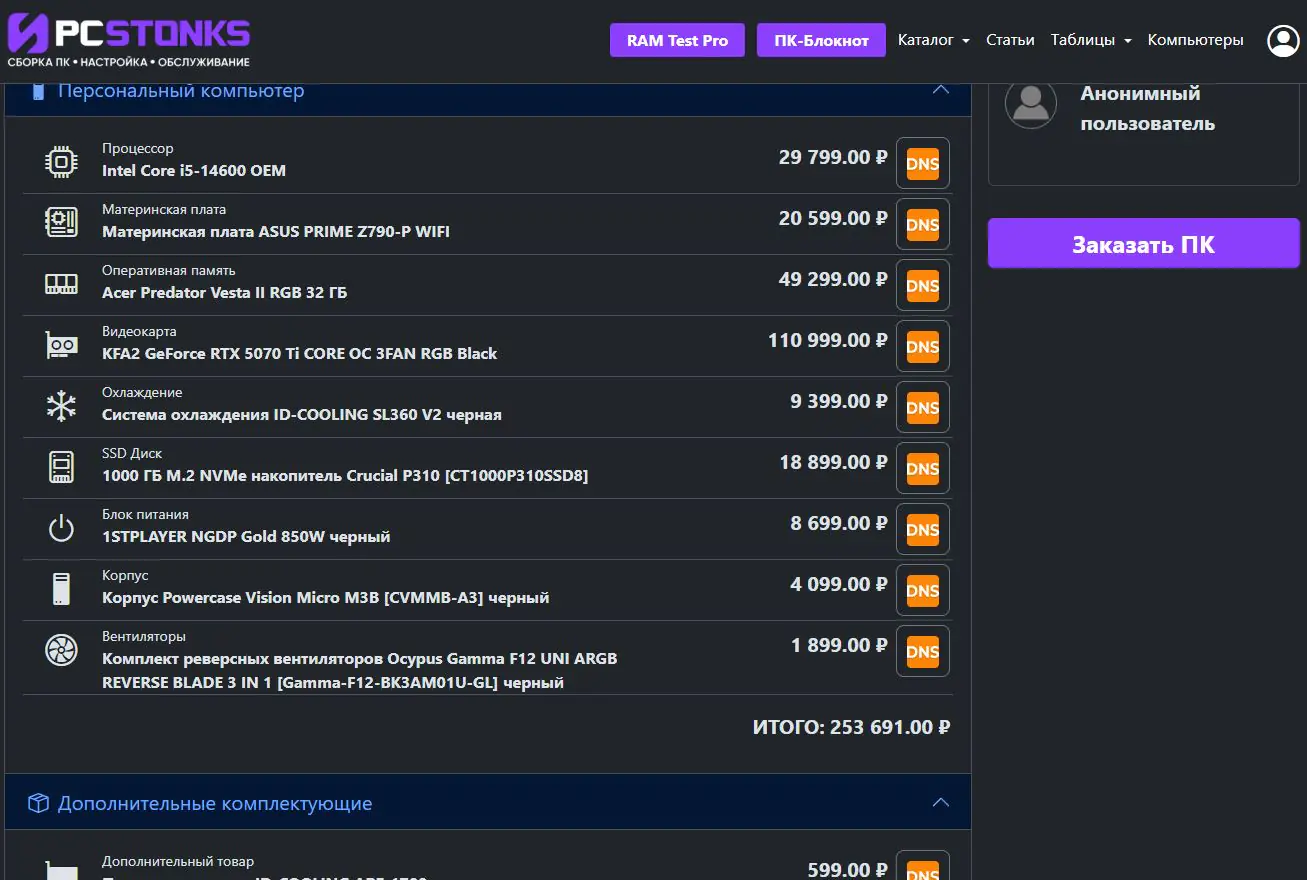Click the 29 799.00 ₽ processor price
Screen dimensions: 1307x880
point(833,157)
